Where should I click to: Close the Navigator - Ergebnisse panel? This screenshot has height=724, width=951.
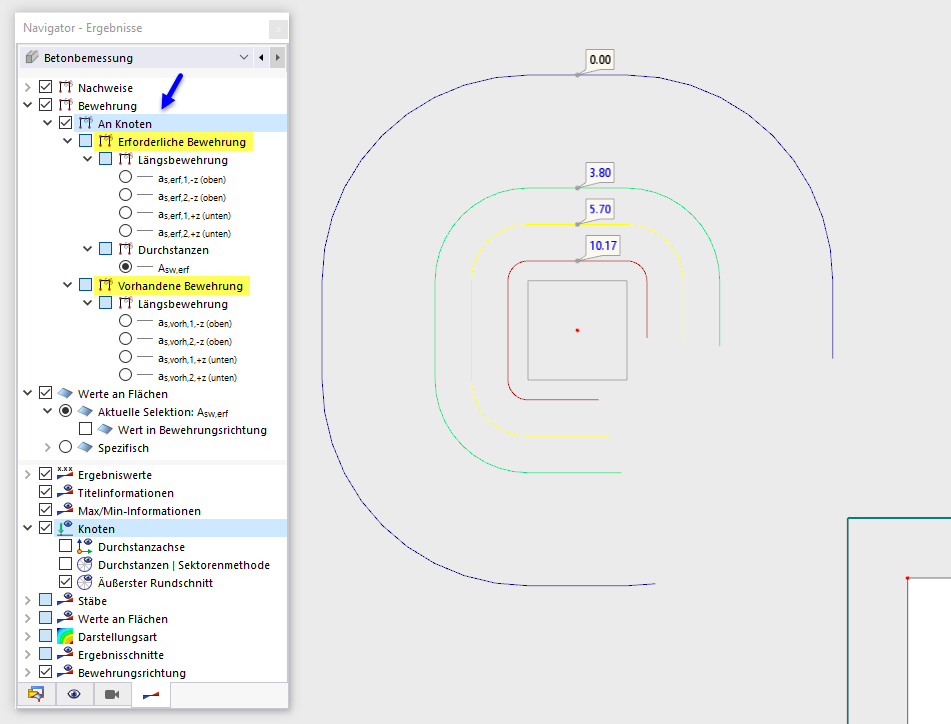(x=278, y=28)
